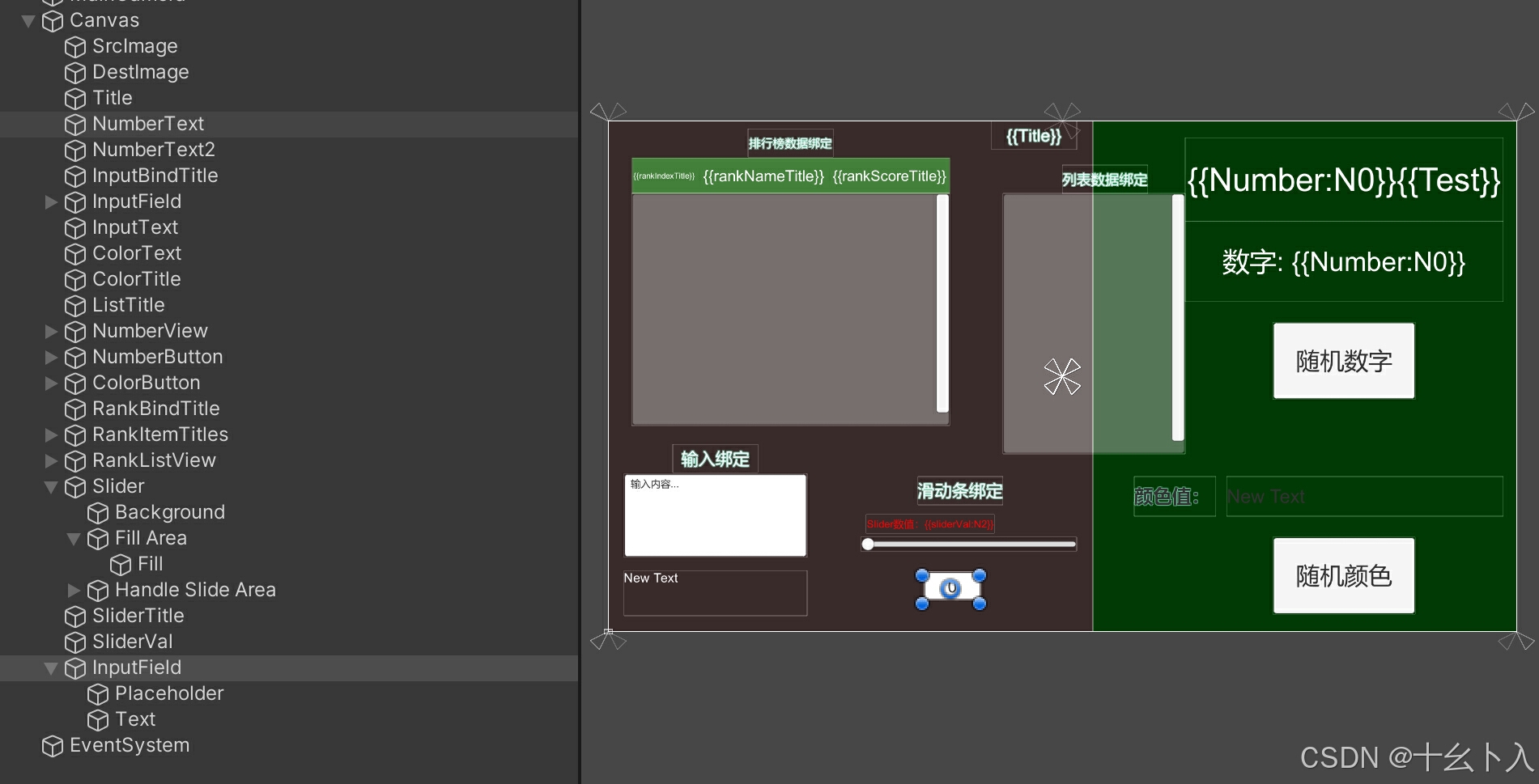This screenshot has width=1539, height=784.
Task: Click the 滑动条绑定 label
Action: pos(959,491)
